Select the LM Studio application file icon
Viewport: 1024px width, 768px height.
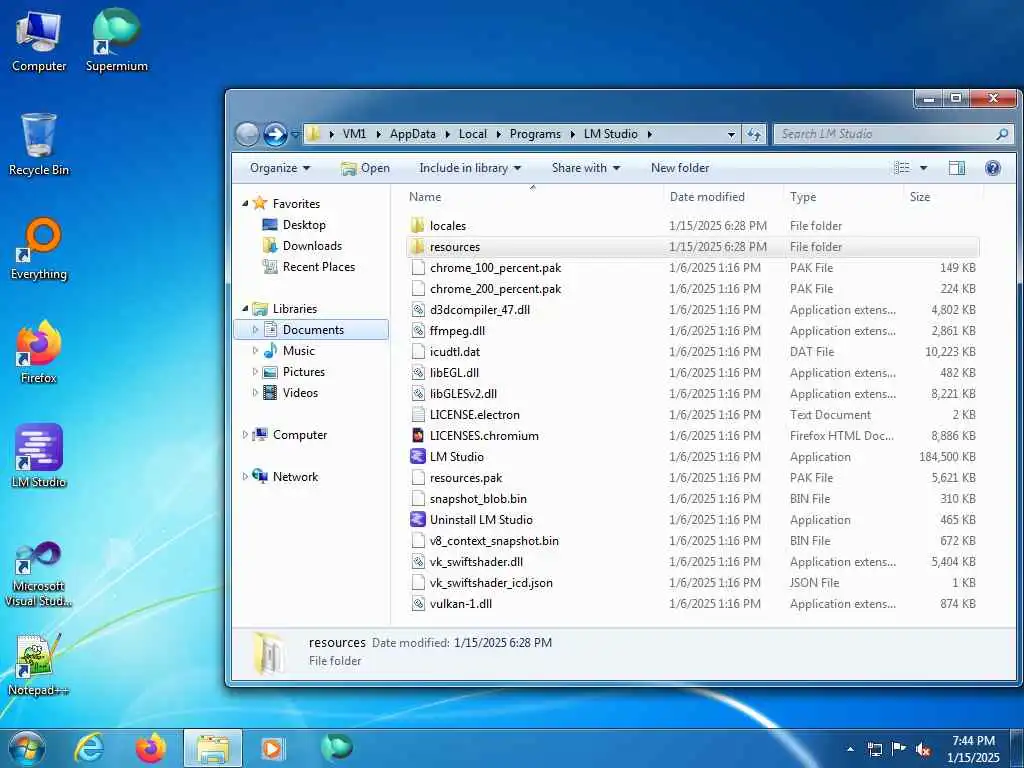(418, 456)
